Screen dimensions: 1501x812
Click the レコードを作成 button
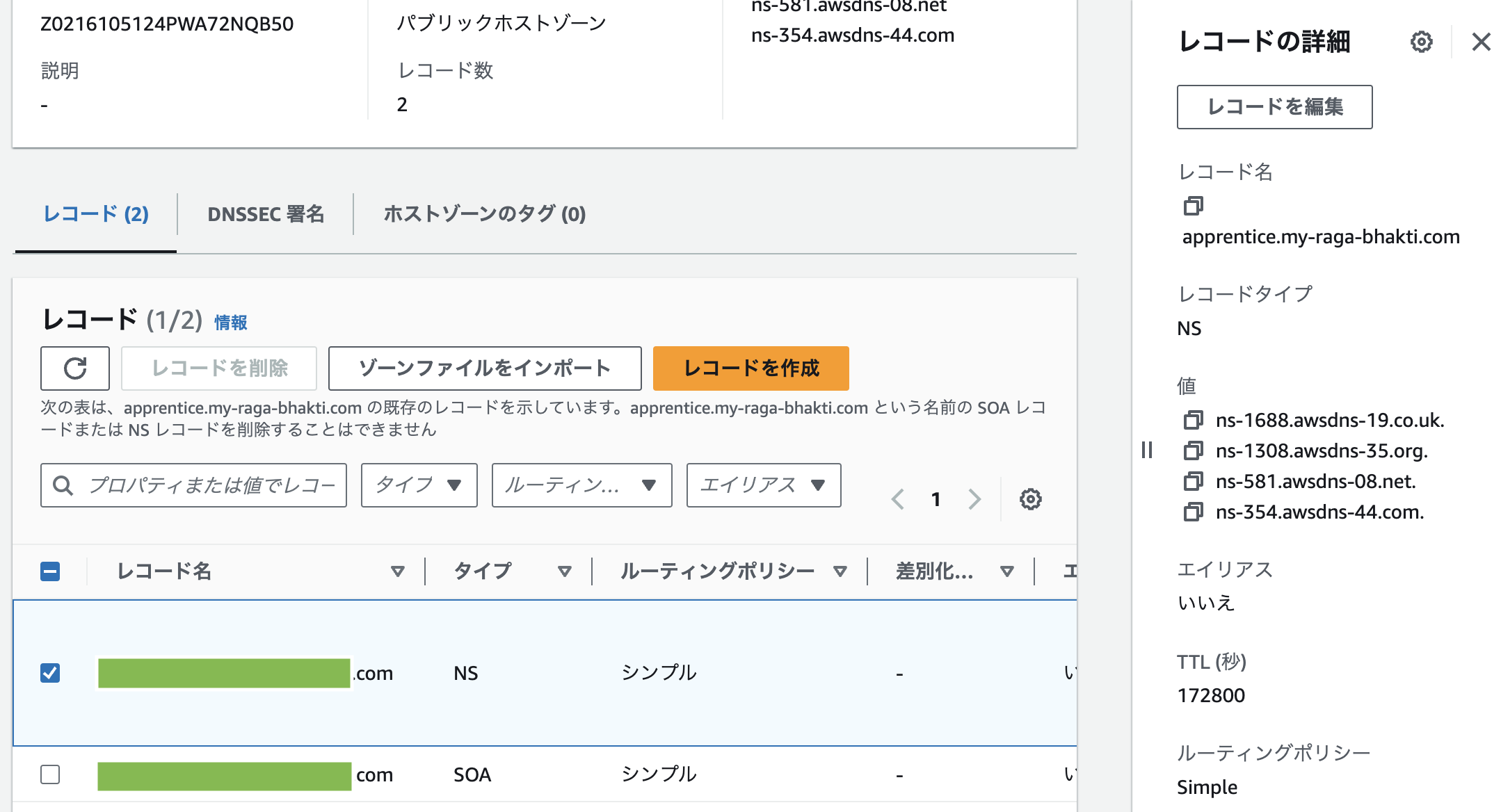click(x=750, y=368)
